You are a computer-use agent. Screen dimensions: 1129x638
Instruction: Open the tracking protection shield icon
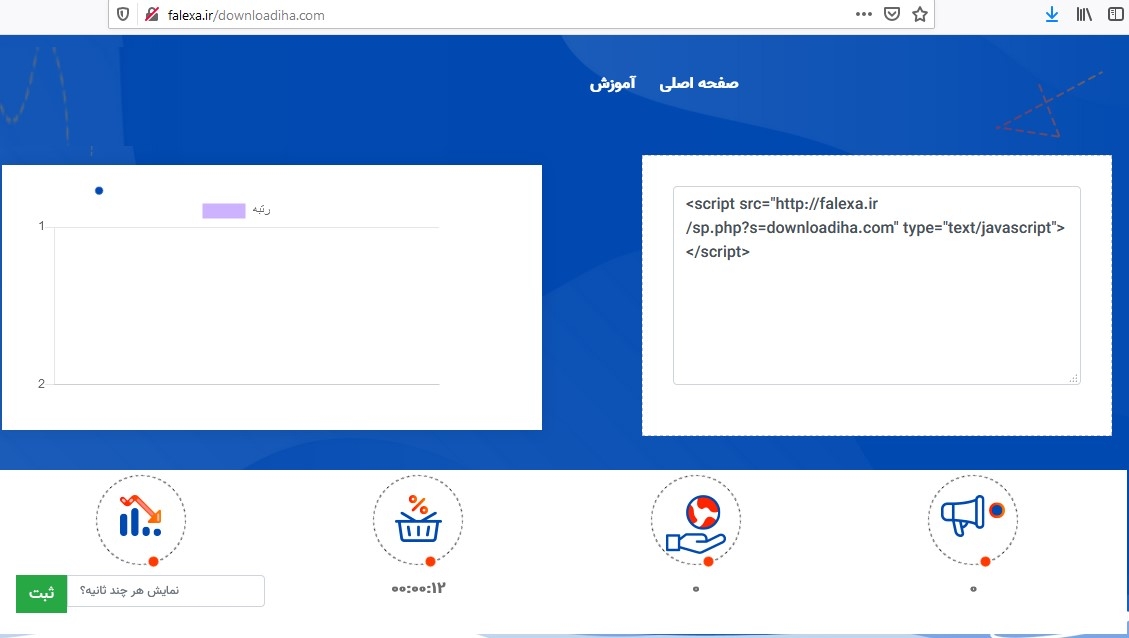click(123, 15)
